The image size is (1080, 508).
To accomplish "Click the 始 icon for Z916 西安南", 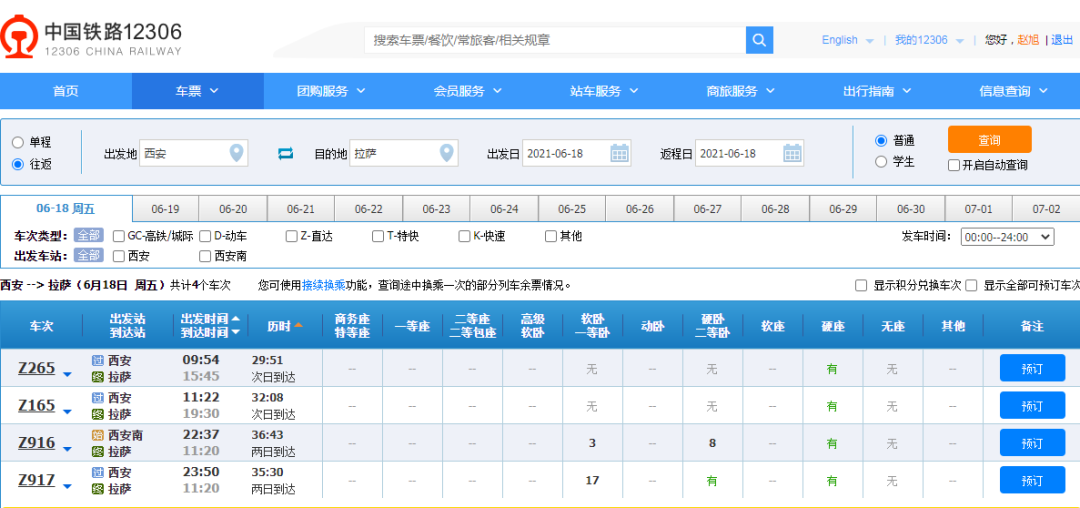I will pyautogui.click(x=98, y=436).
